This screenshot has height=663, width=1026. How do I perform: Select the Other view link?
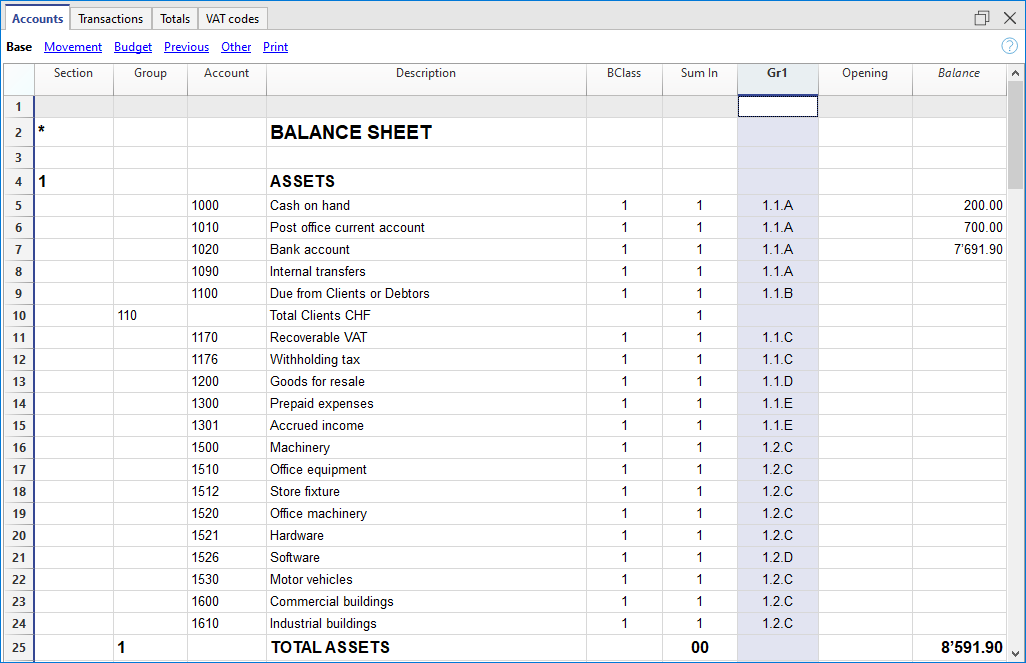236,47
